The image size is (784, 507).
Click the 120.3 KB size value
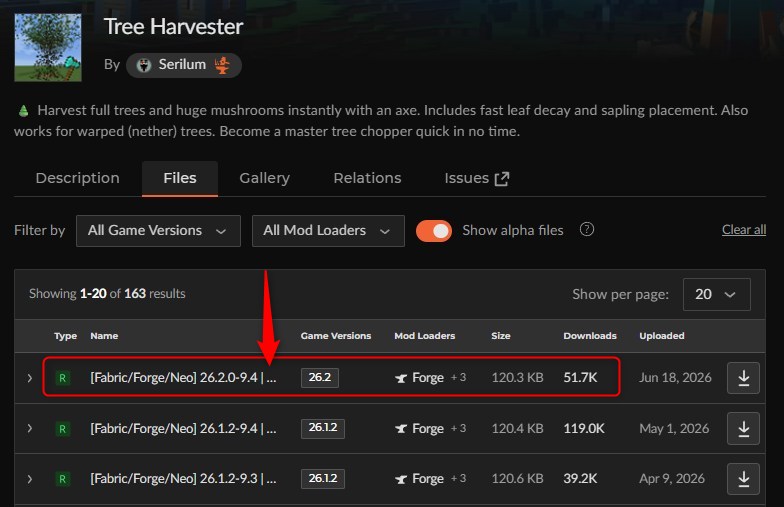click(517, 378)
